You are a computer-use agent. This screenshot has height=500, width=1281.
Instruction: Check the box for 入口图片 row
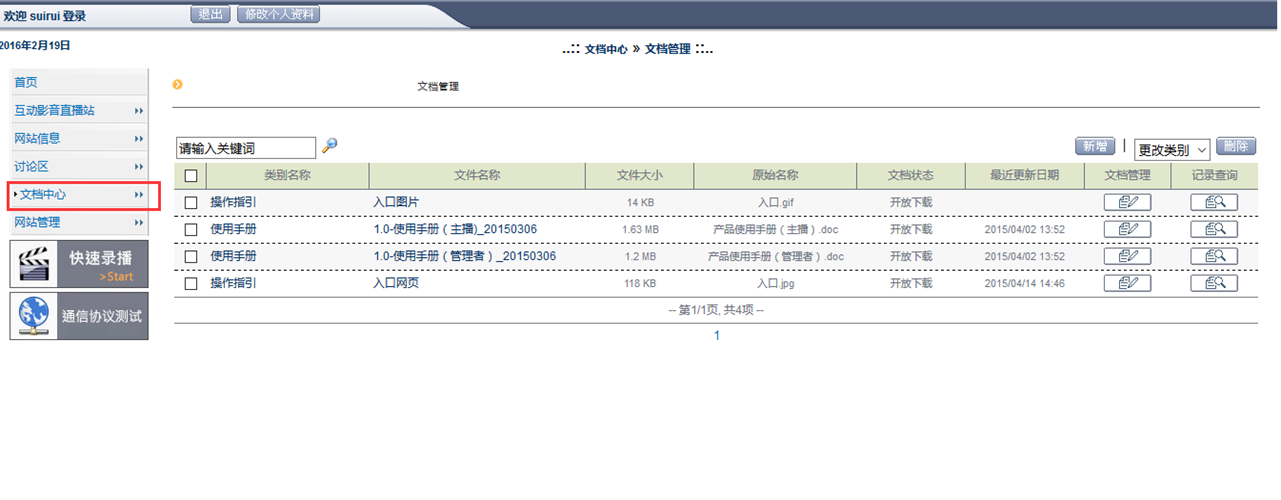point(191,203)
